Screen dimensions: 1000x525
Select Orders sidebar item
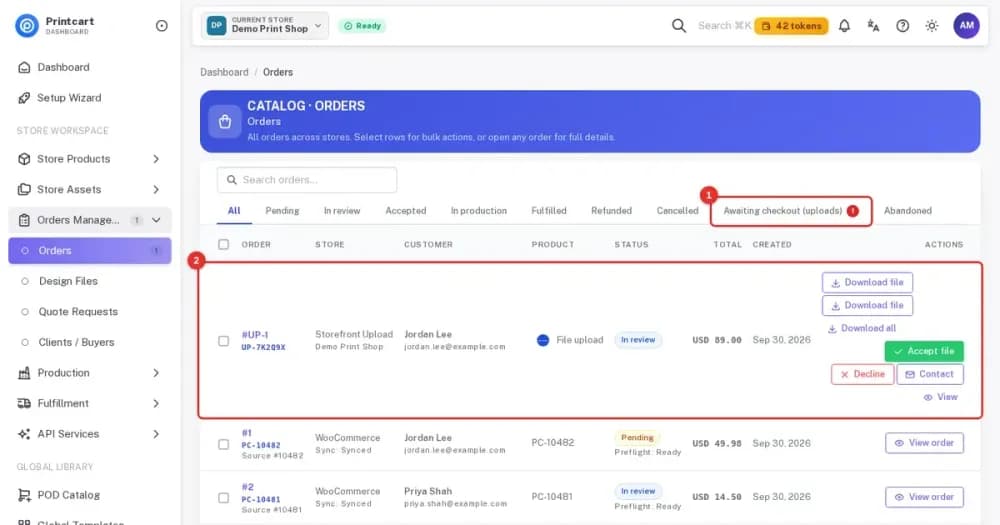pyautogui.click(x=89, y=251)
